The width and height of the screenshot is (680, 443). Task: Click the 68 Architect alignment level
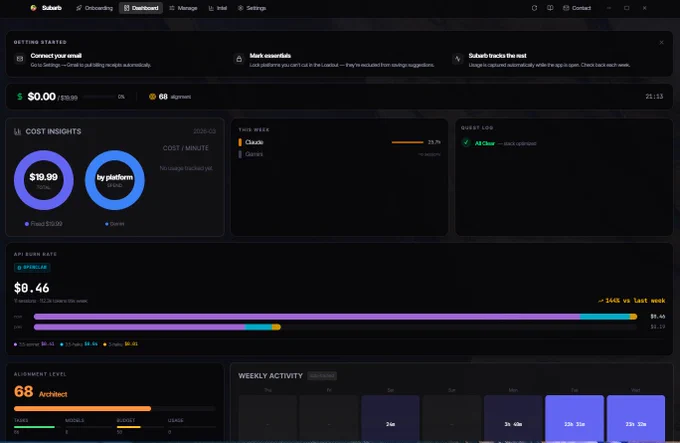(x=41, y=392)
